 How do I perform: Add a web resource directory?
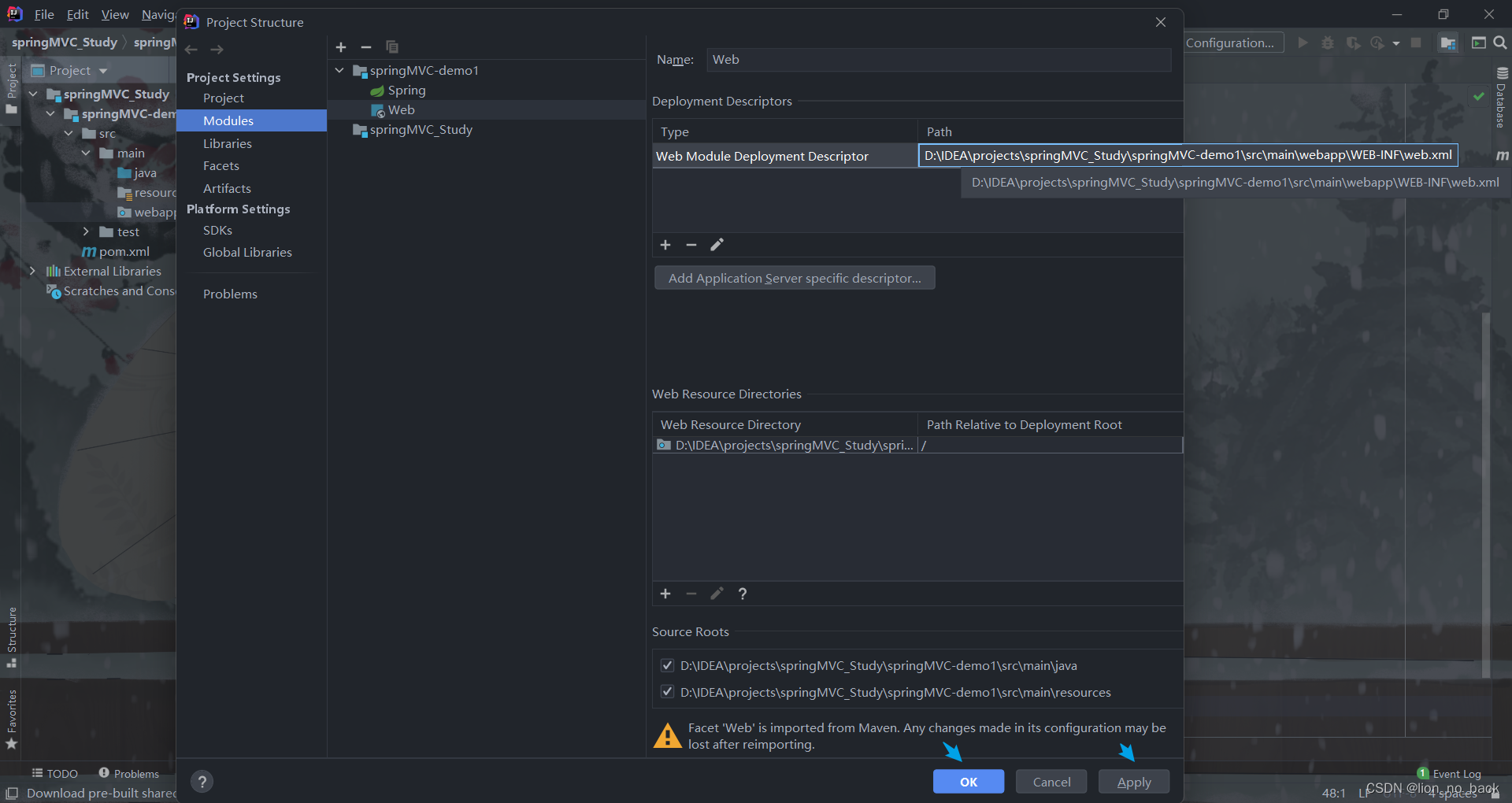tap(665, 594)
